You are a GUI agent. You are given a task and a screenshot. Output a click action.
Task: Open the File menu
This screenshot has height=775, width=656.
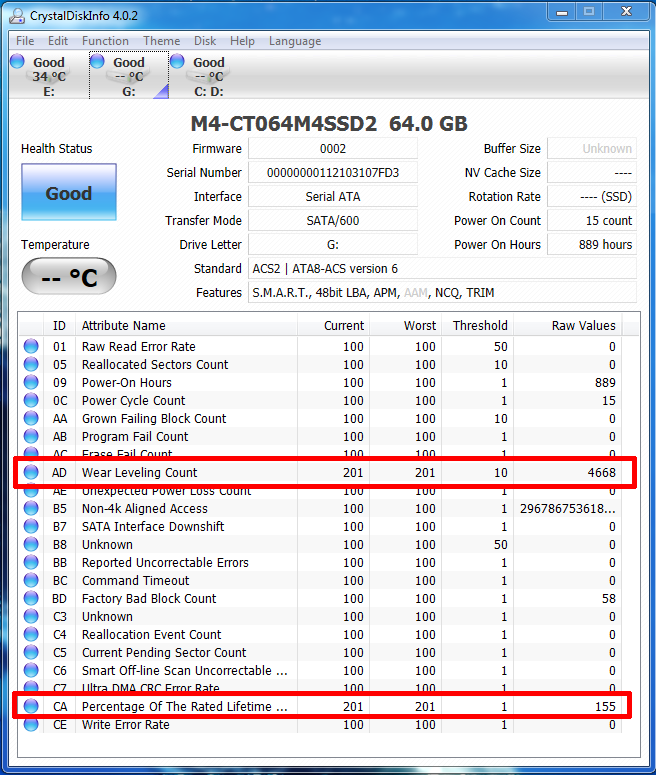tap(25, 41)
